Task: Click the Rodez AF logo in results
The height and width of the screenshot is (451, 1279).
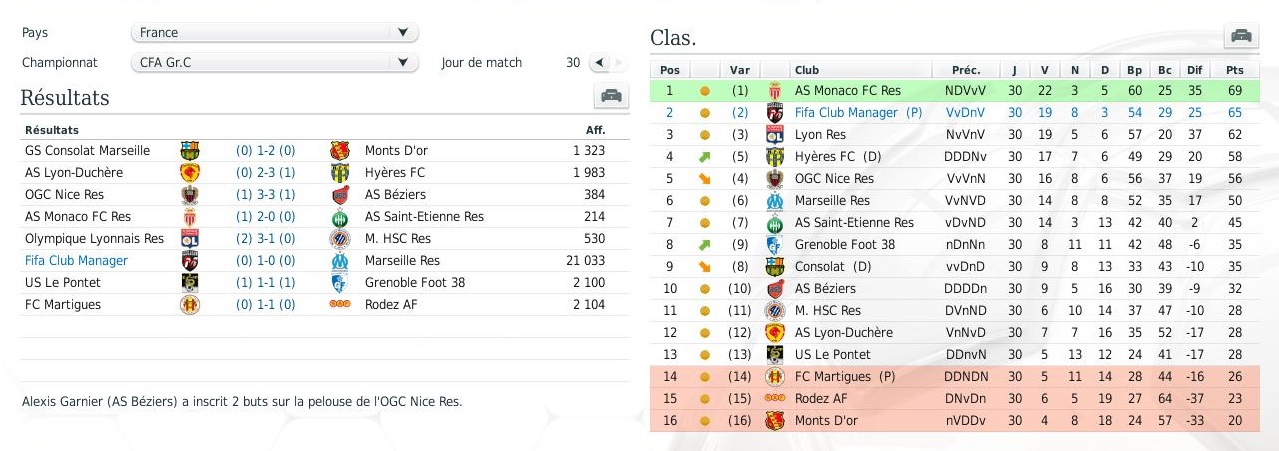Action: pos(339,305)
